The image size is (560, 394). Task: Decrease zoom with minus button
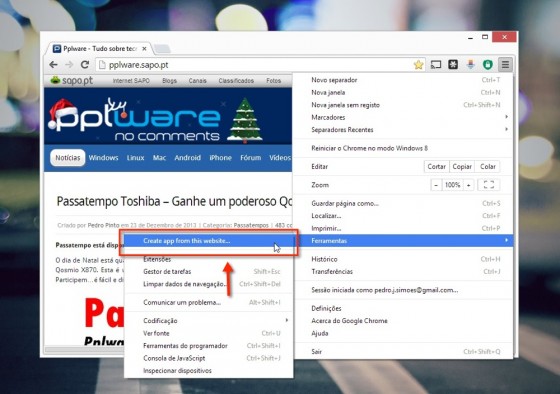click(x=436, y=185)
